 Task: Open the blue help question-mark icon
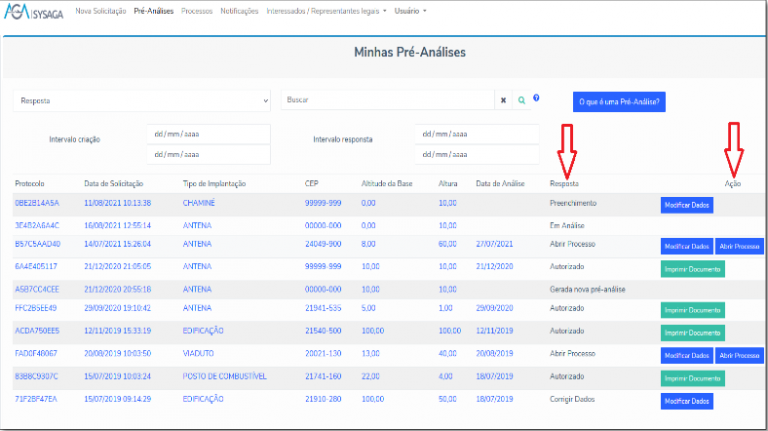point(536,98)
